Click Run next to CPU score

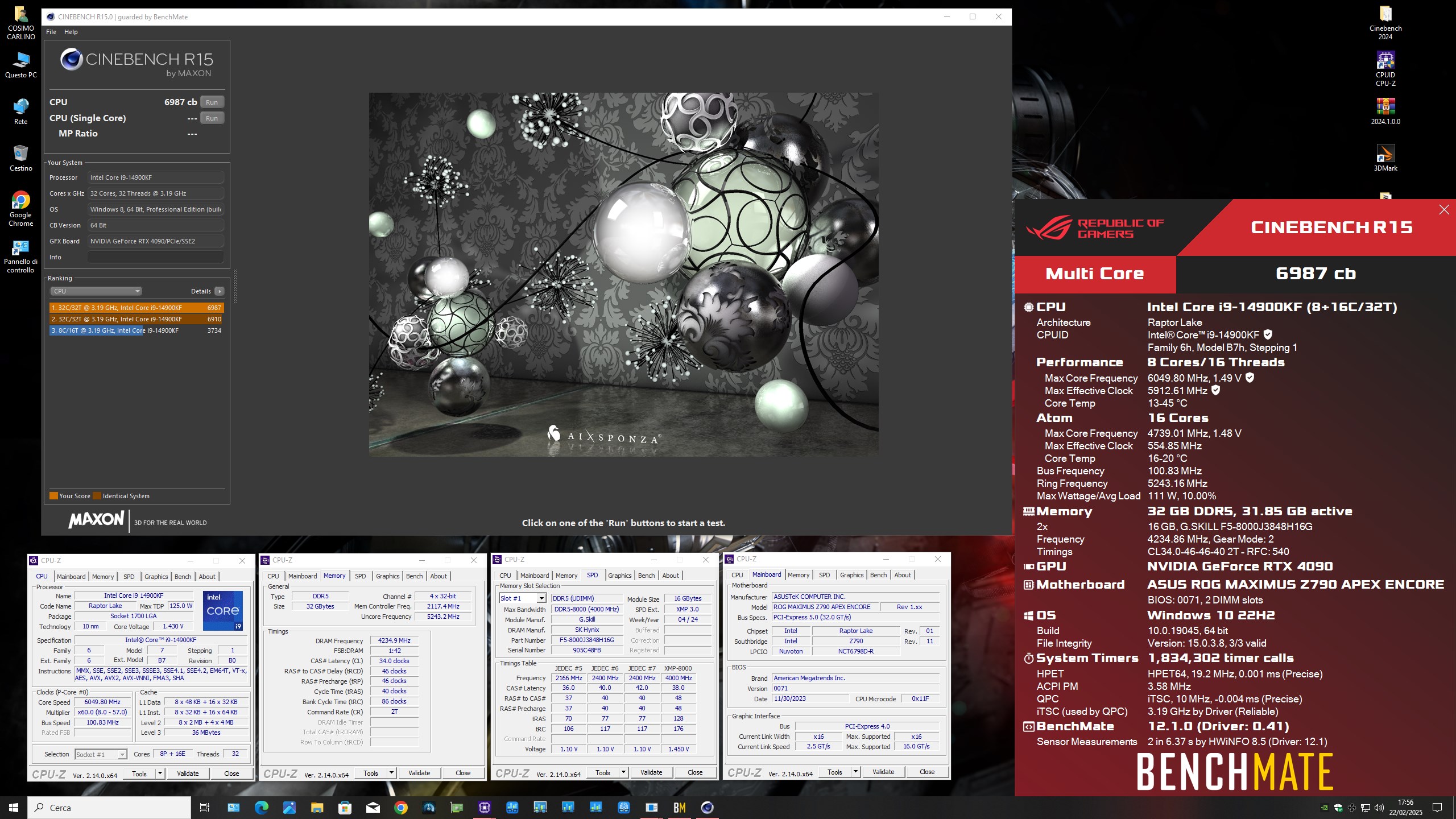[212, 102]
